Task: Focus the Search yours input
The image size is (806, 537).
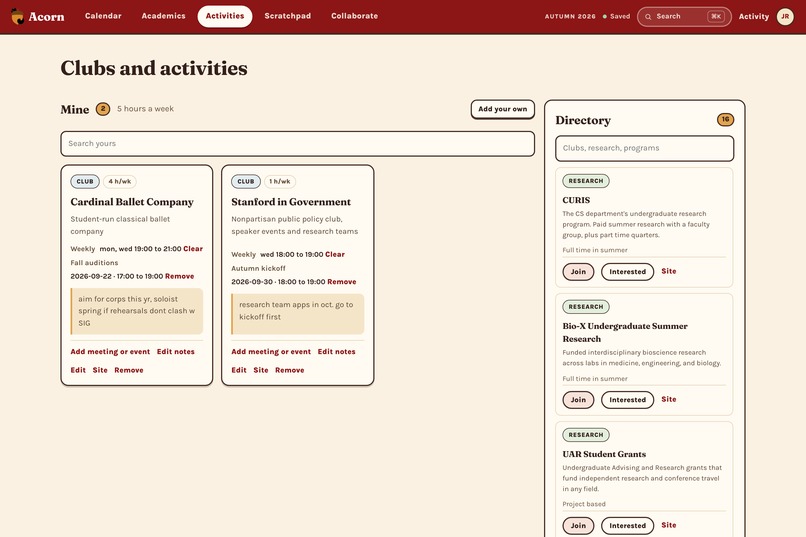Action: 297,143
